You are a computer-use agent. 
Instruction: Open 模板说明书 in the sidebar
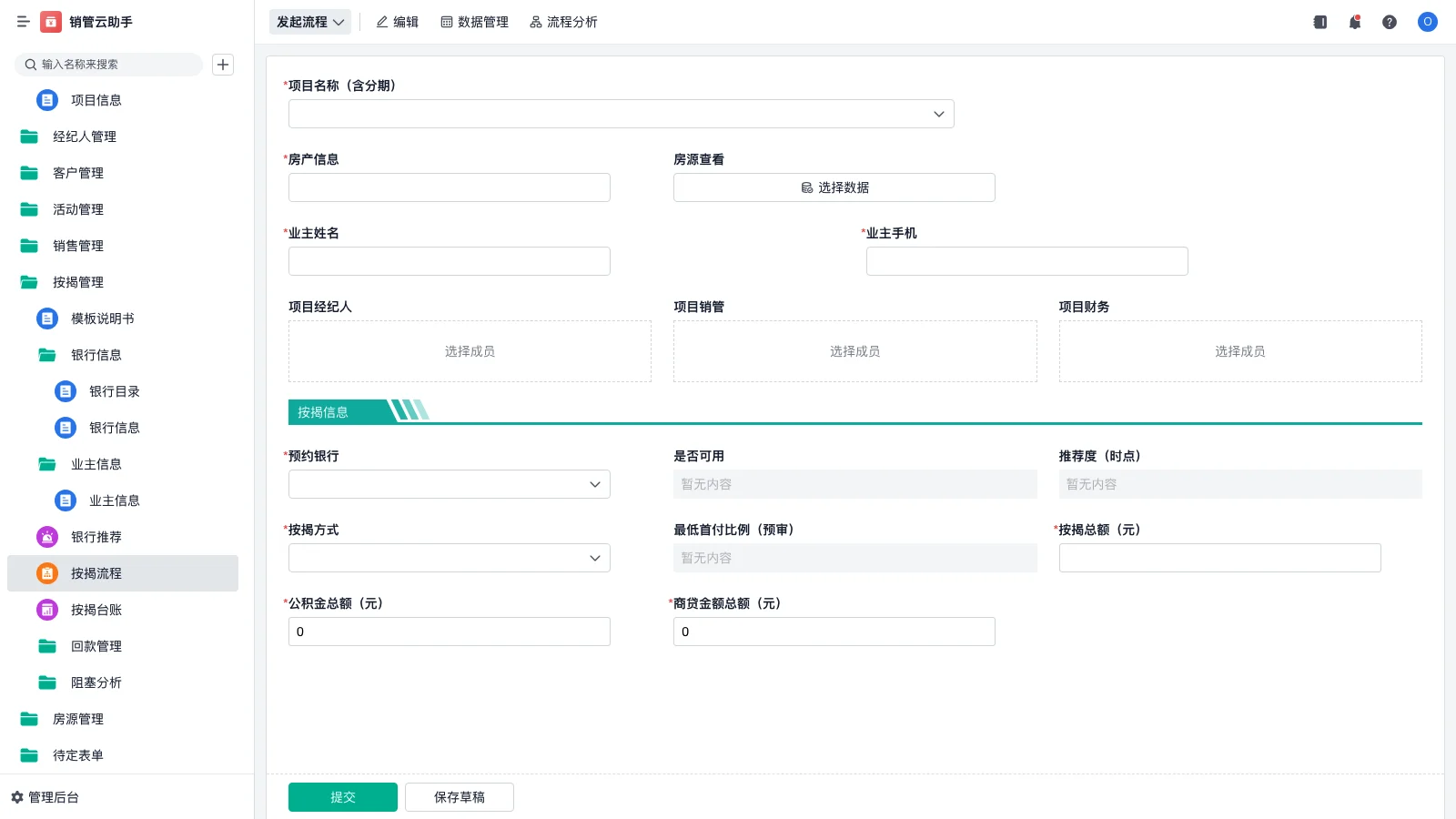(x=100, y=318)
